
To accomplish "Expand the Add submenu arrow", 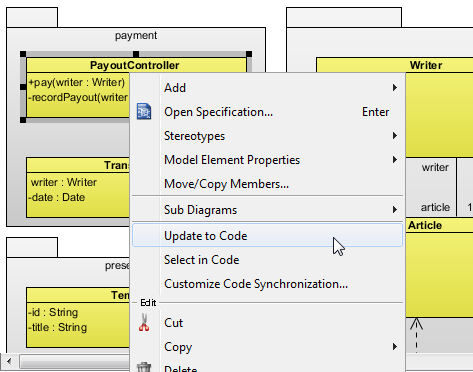I will tap(395, 88).
